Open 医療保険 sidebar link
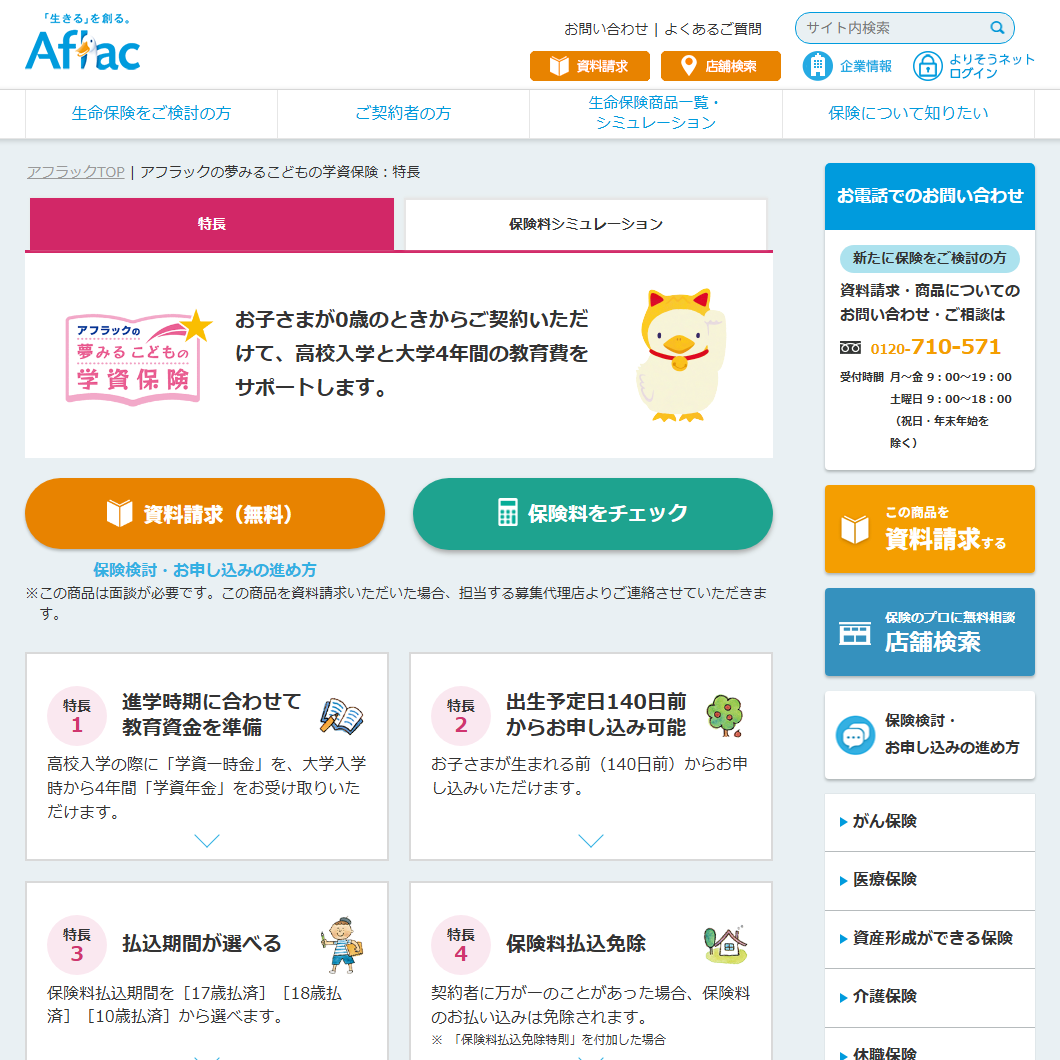 [930, 881]
